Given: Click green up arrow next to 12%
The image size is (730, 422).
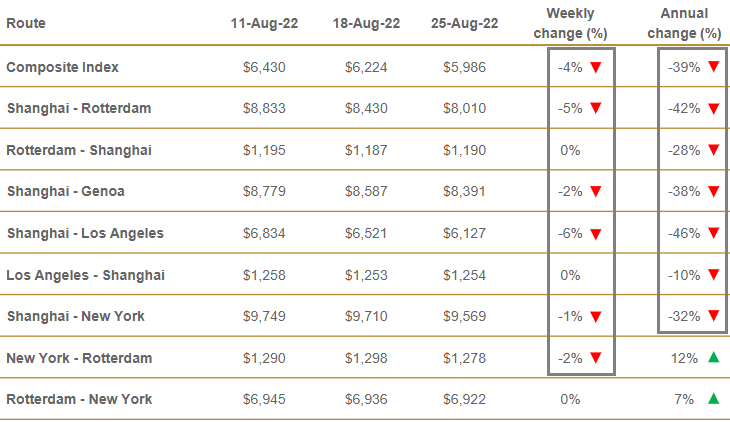Looking at the screenshot, I should point(713,357).
